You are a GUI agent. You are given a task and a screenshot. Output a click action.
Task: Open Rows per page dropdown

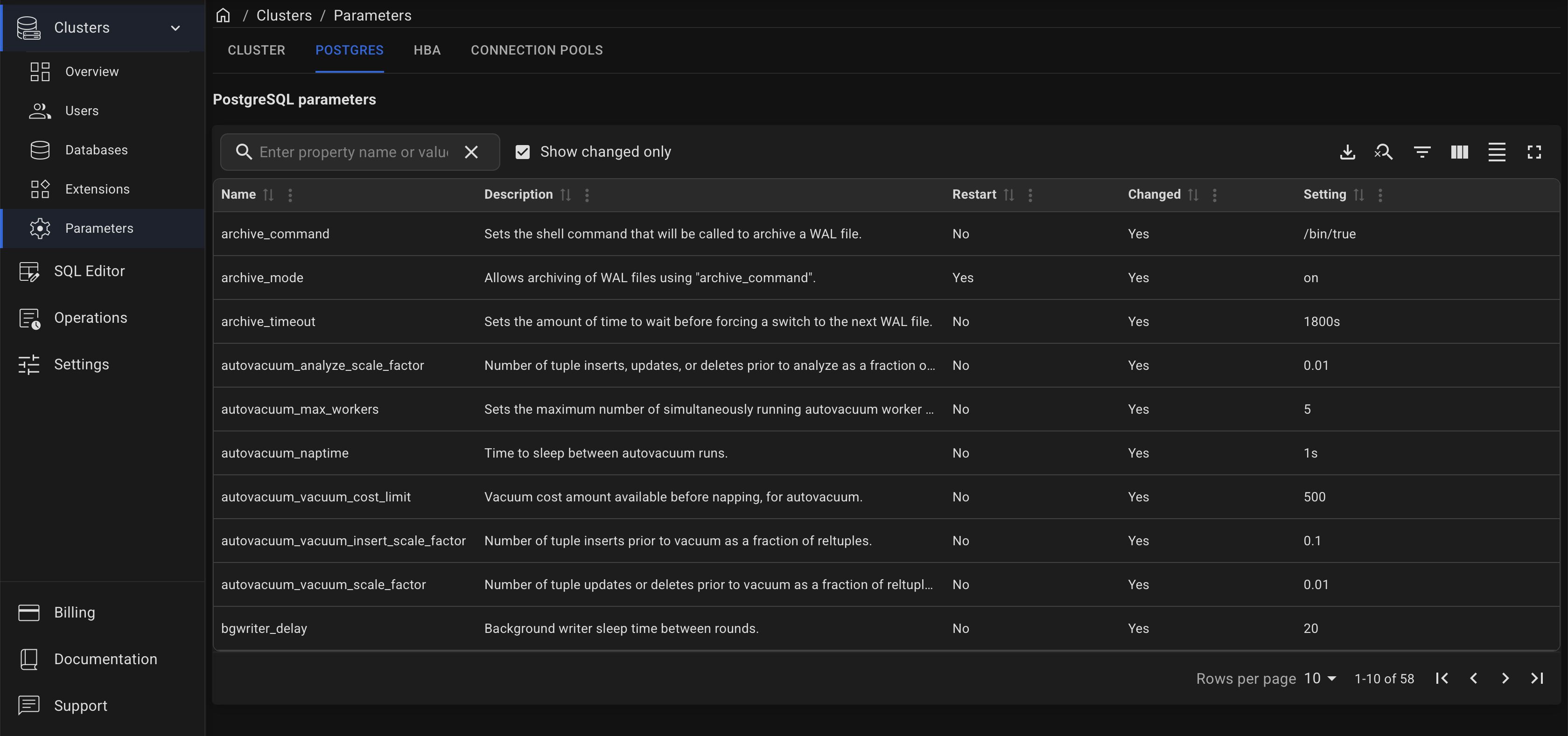click(1320, 678)
